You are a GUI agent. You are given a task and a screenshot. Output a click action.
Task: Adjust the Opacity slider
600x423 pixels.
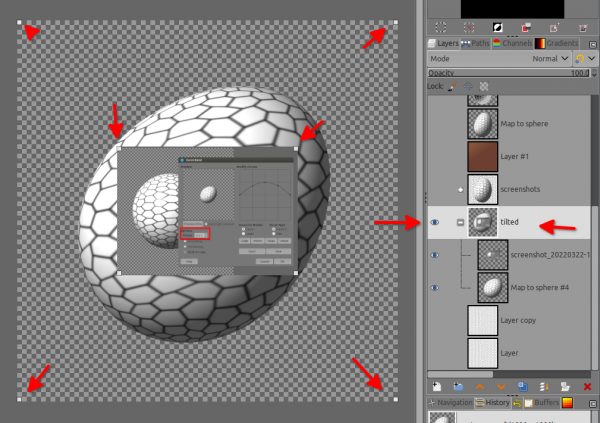[x=509, y=73]
